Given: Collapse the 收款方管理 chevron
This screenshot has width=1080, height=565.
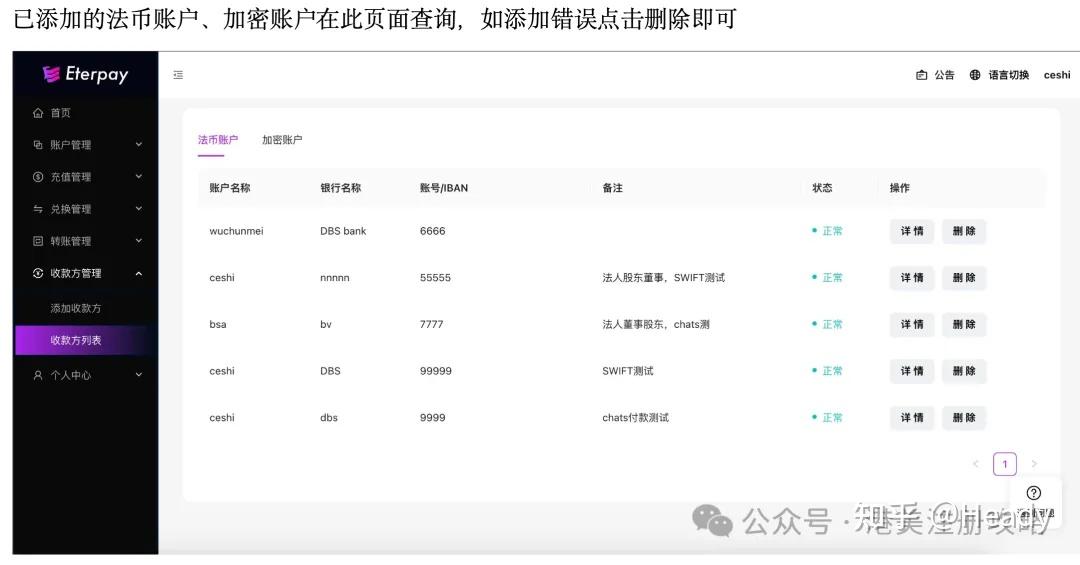Looking at the screenshot, I should click(138, 274).
